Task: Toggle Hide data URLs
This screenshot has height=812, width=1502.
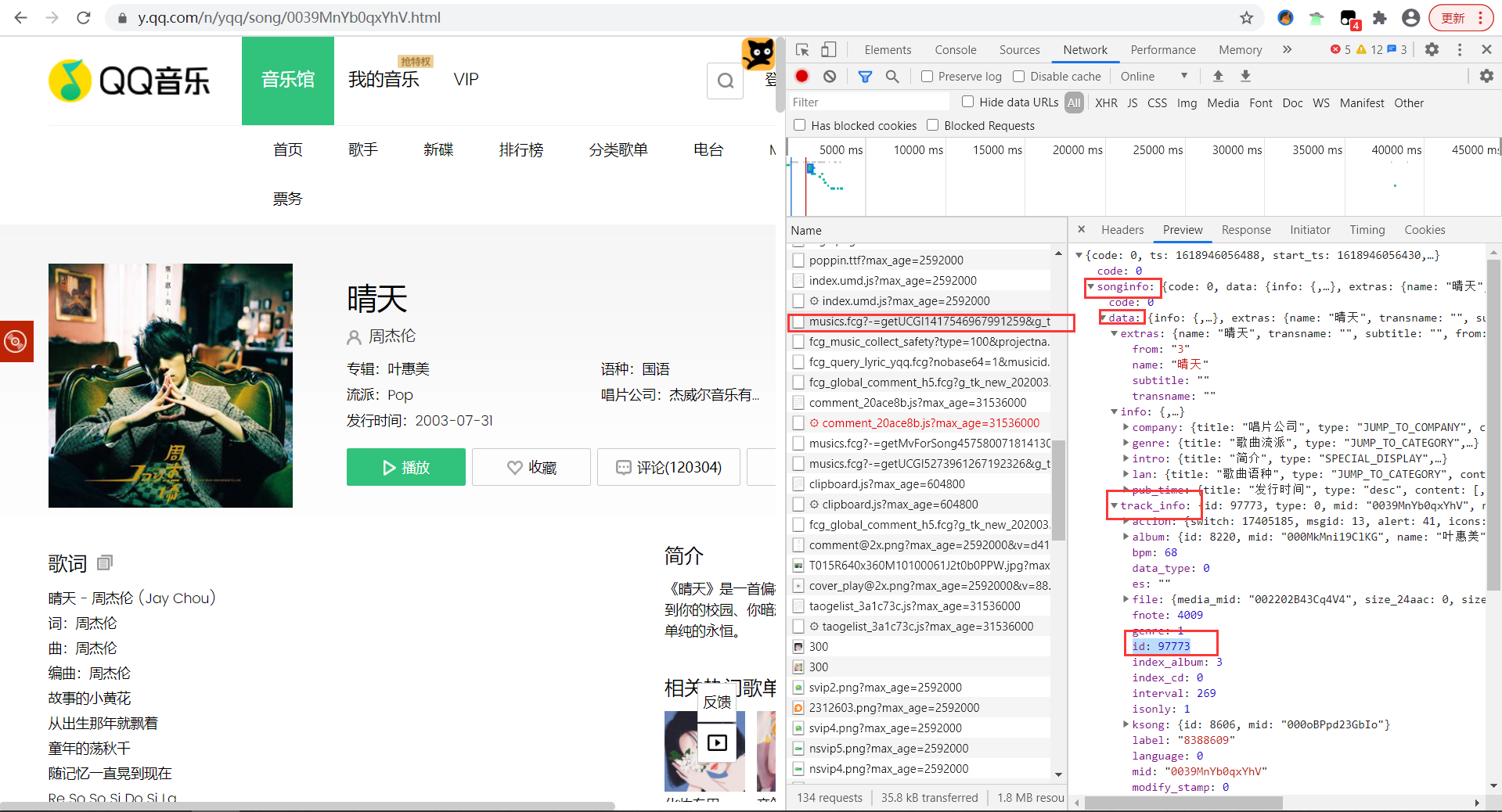Action: (967, 102)
